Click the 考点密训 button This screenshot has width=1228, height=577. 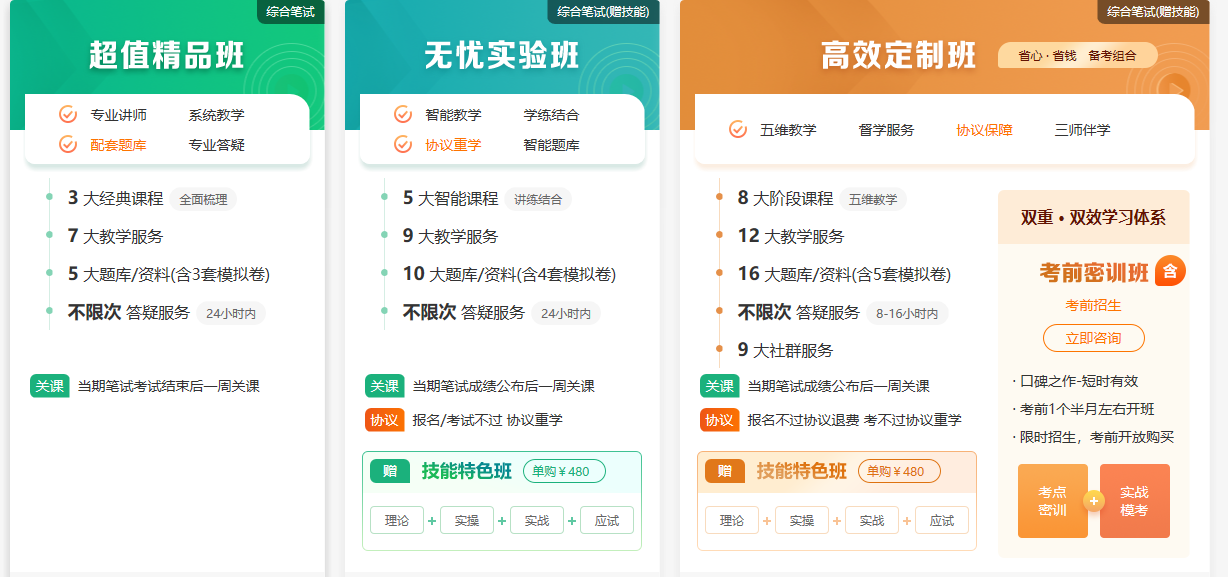pos(1052,500)
